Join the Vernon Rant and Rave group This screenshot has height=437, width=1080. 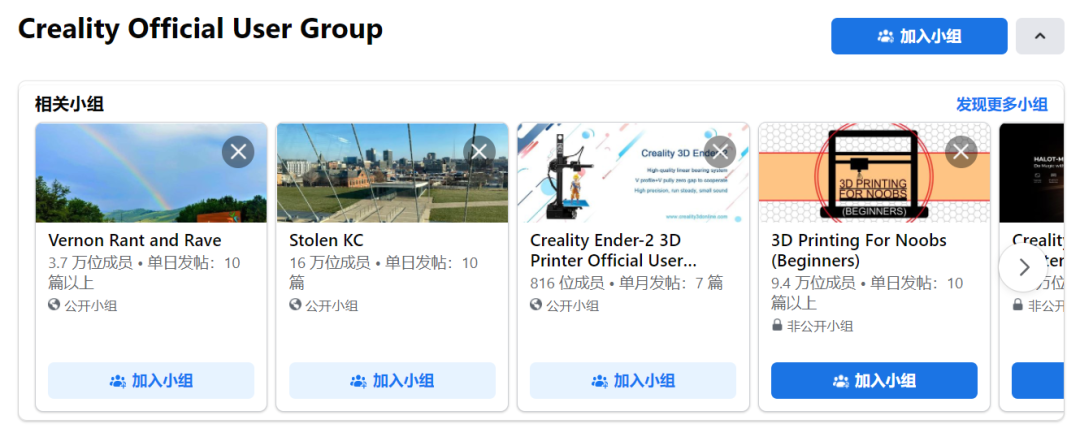tap(151, 381)
